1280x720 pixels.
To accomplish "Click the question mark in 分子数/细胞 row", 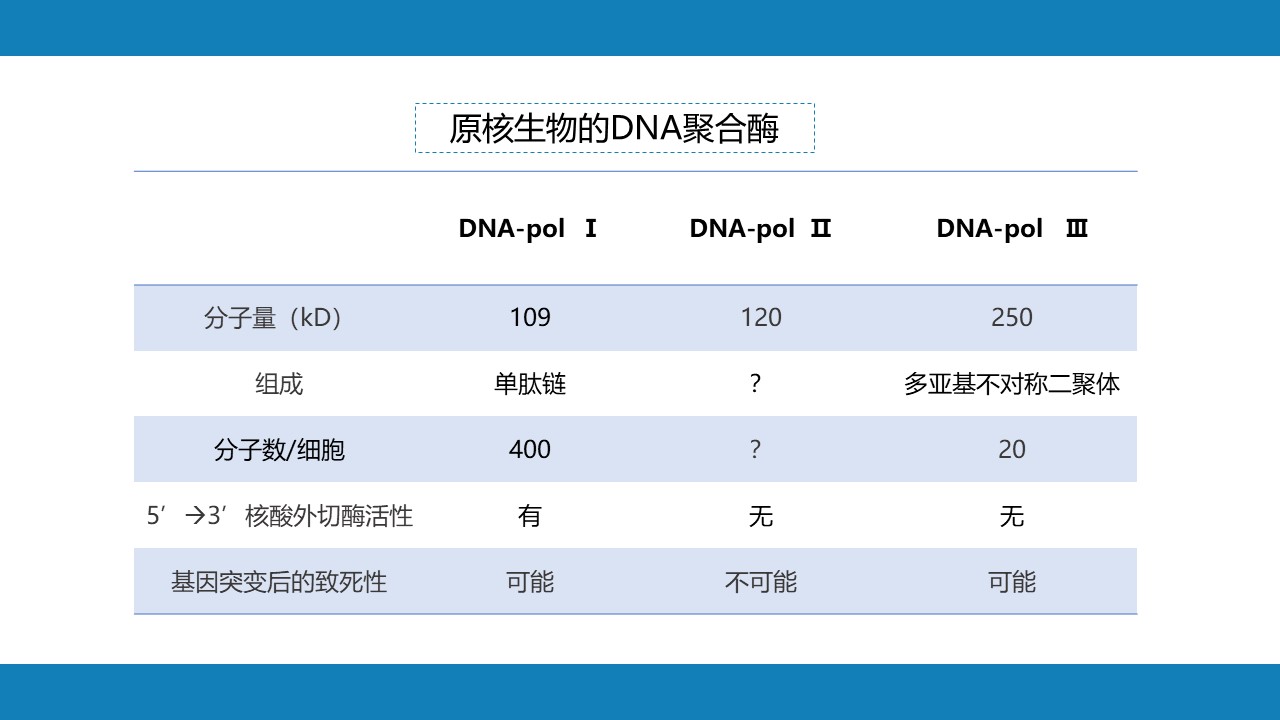I will click(755, 450).
